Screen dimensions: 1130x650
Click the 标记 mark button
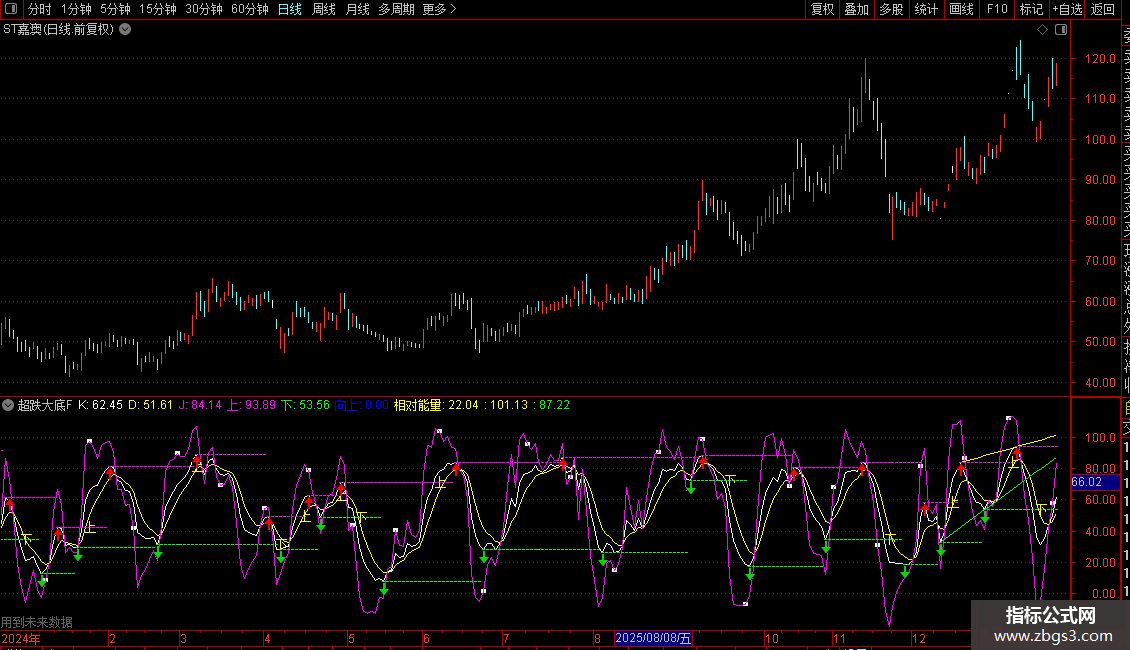[1031, 9]
